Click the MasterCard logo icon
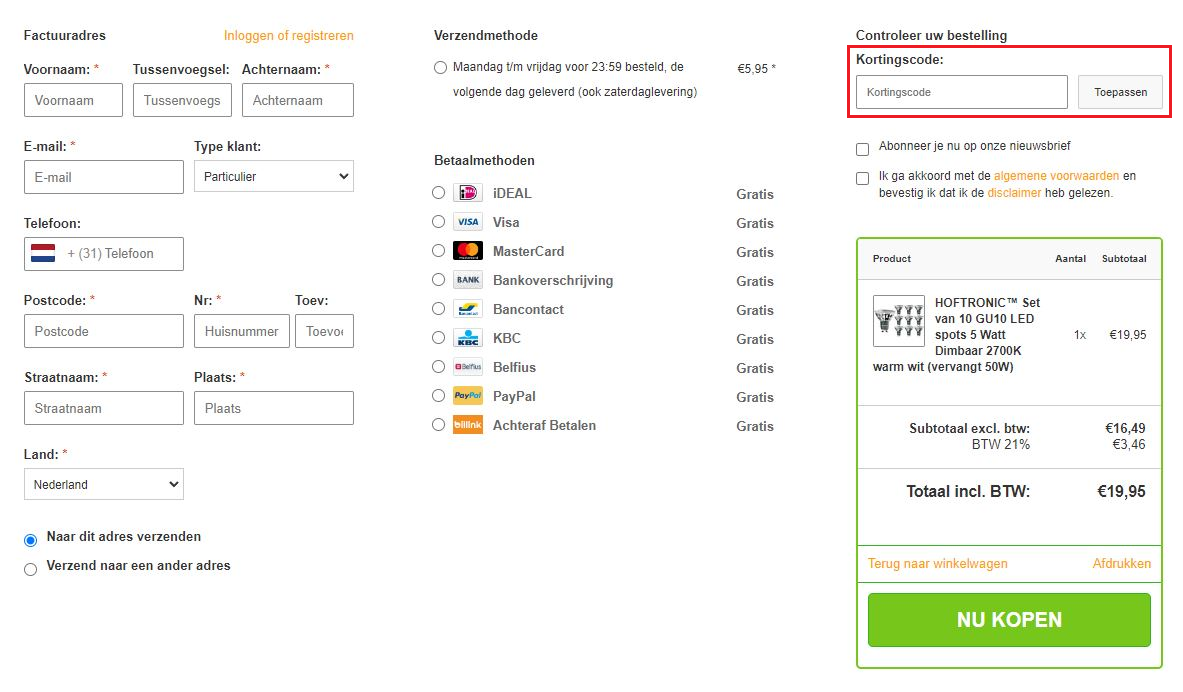The height and width of the screenshot is (692, 1183). click(467, 251)
